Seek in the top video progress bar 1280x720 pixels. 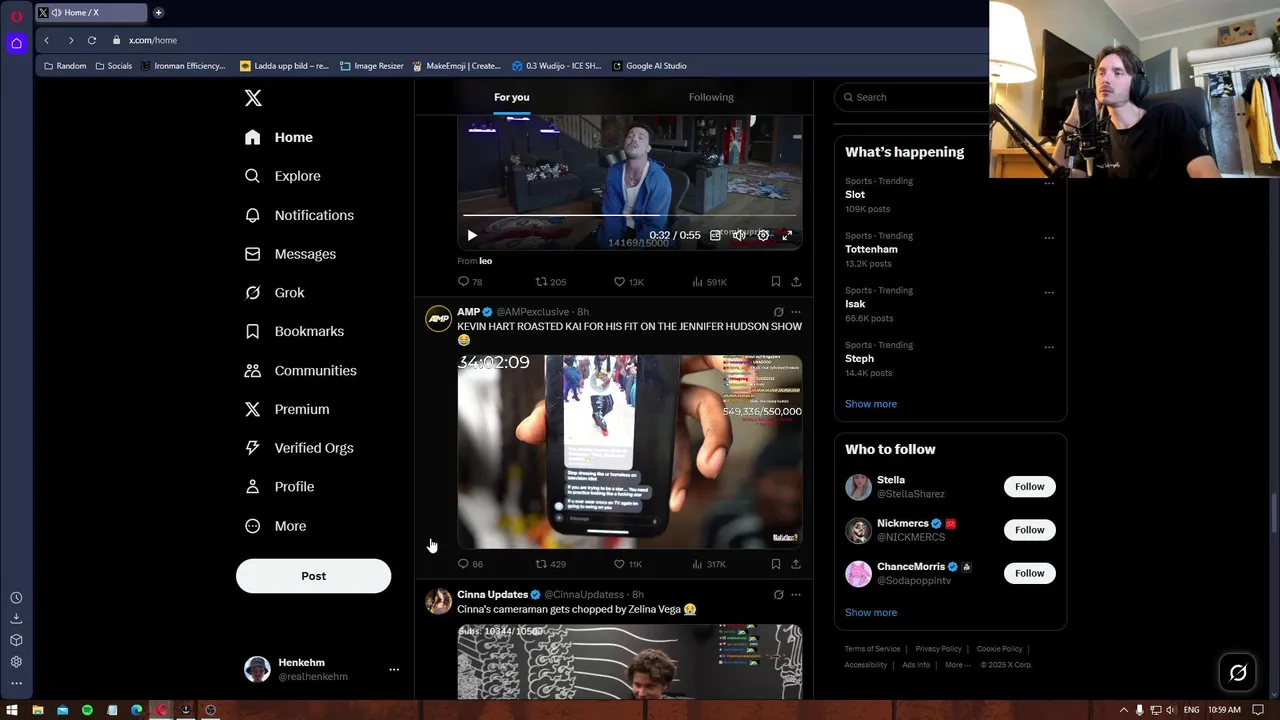(x=630, y=215)
